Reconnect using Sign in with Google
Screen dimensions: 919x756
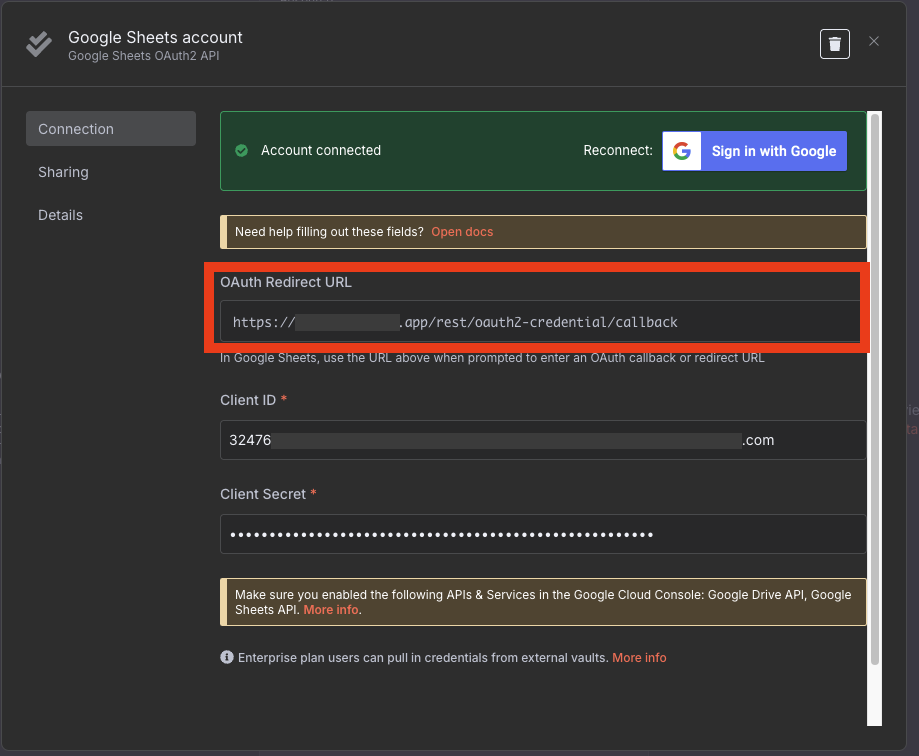754,151
